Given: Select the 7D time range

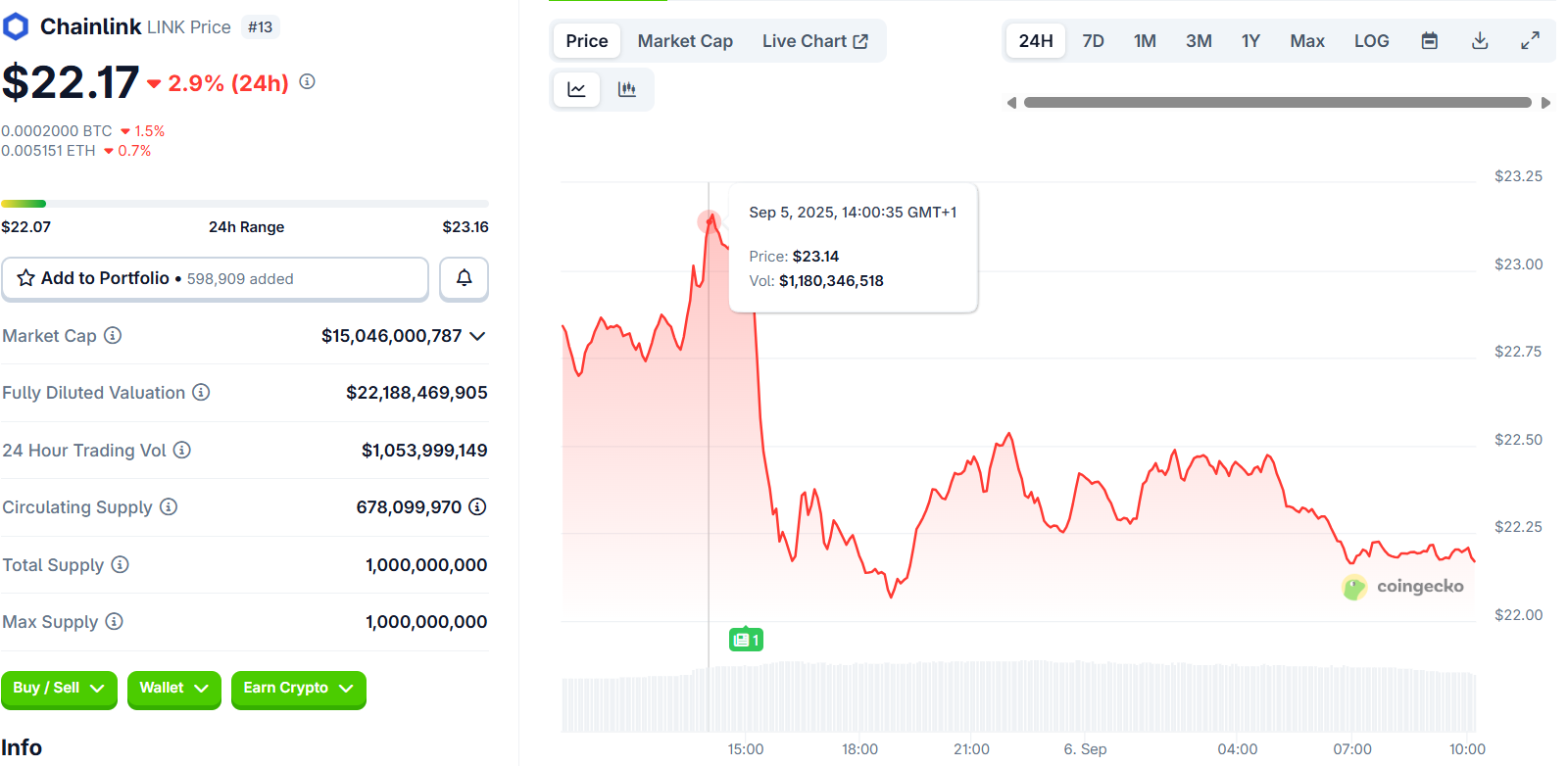Looking at the screenshot, I should click(x=1093, y=41).
